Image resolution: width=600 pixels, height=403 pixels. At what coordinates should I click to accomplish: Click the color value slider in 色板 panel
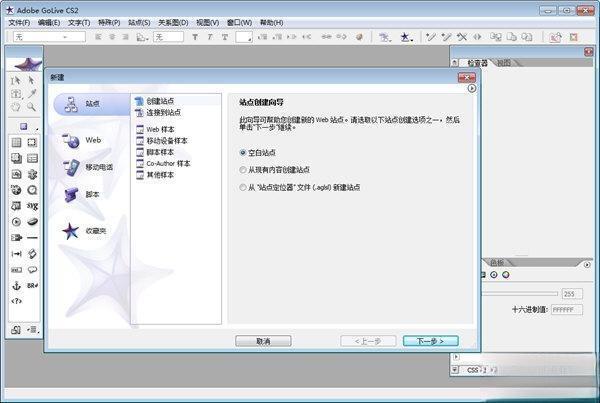[x=520, y=294]
